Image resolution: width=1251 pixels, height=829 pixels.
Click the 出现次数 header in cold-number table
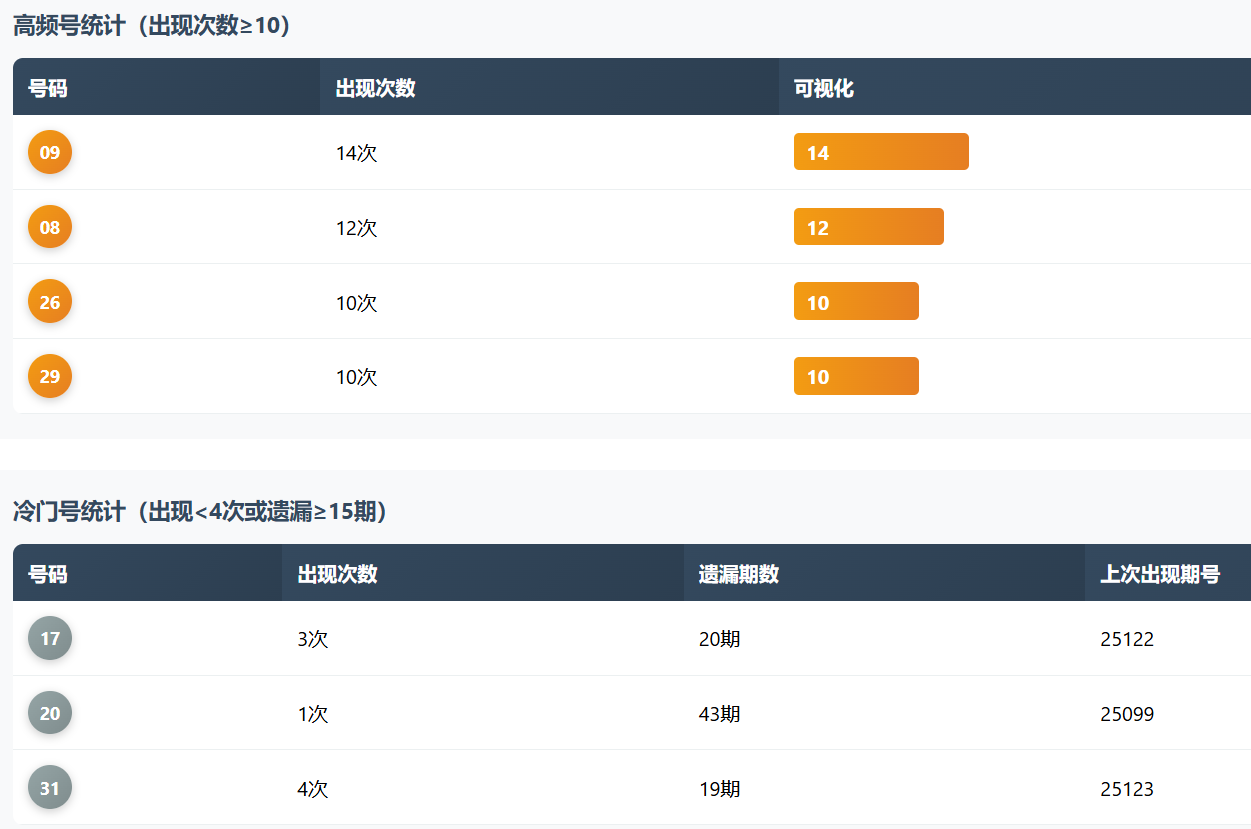click(x=338, y=574)
